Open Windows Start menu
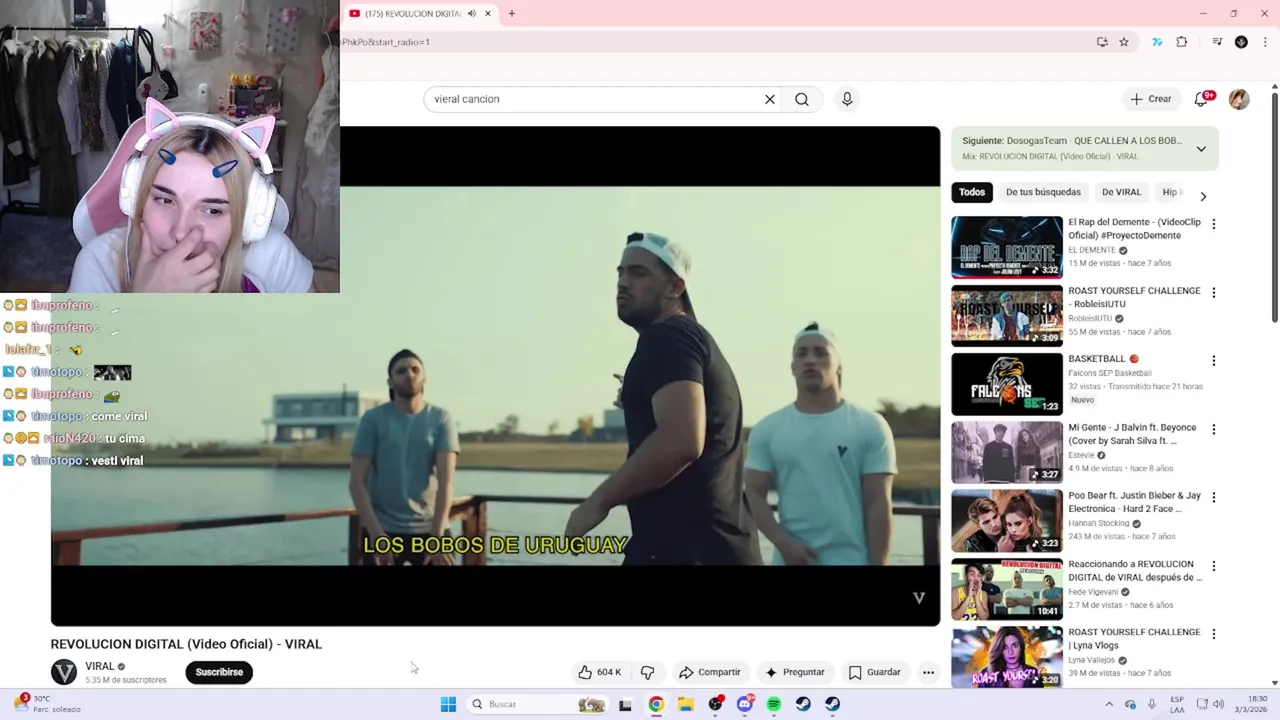The width and height of the screenshot is (1280, 720). pyautogui.click(x=448, y=704)
